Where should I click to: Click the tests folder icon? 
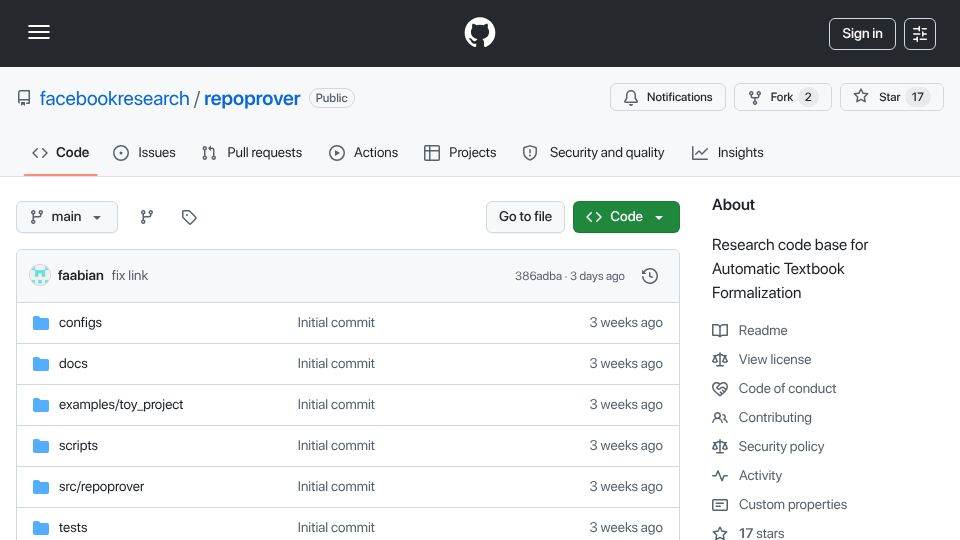(41, 528)
